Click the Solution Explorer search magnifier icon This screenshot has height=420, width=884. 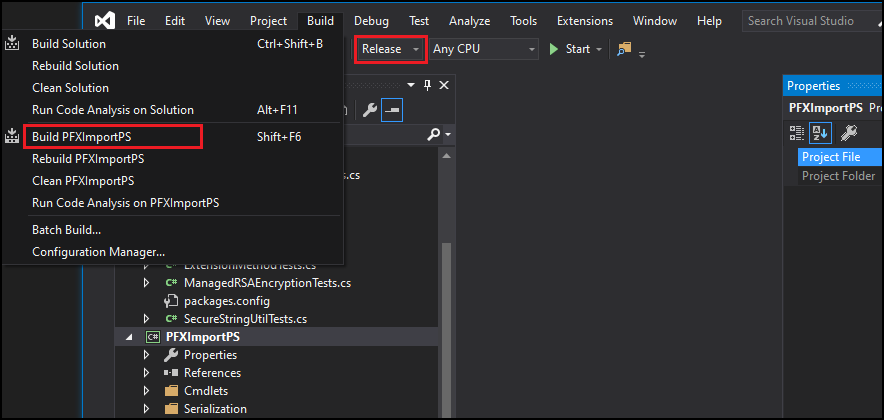coord(434,135)
